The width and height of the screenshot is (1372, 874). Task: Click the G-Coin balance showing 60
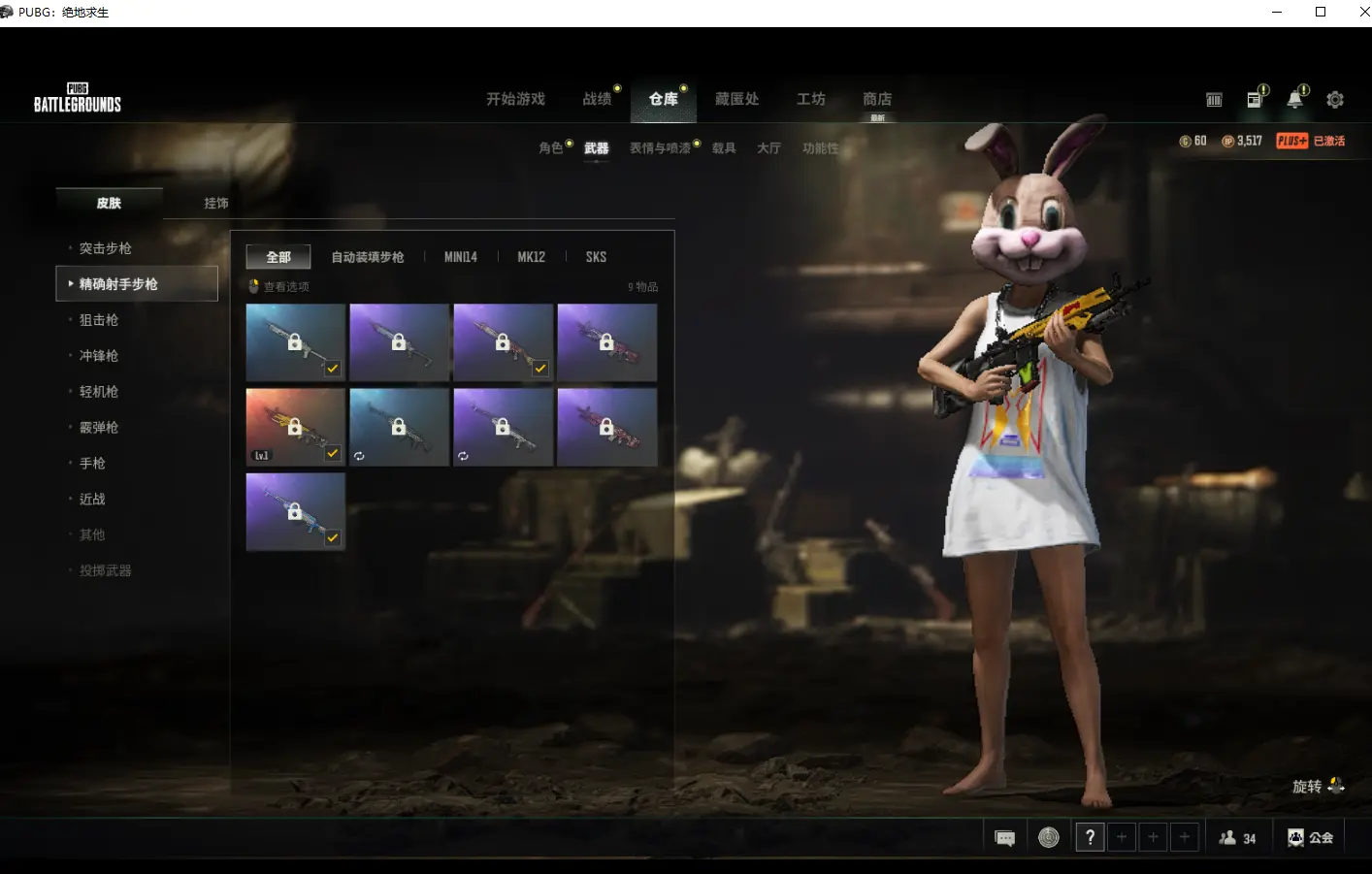click(1193, 141)
